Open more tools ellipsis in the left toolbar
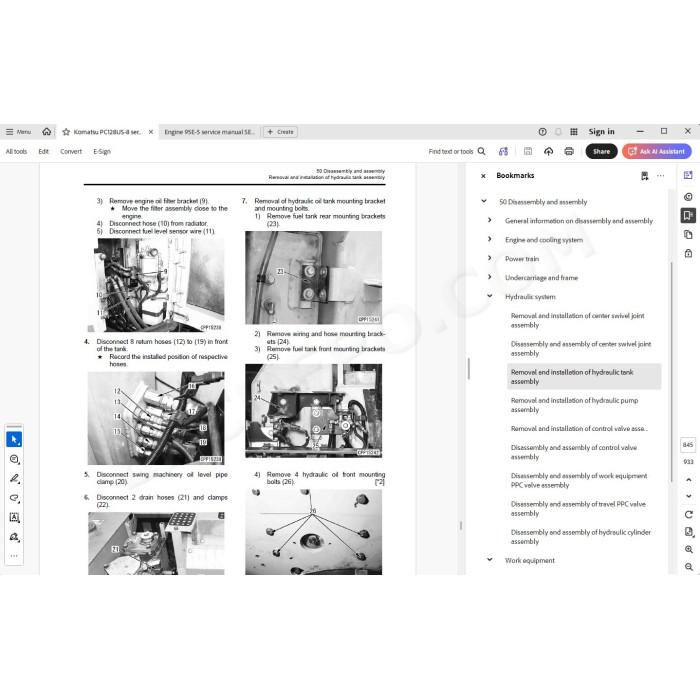700x700 pixels. [14, 556]
